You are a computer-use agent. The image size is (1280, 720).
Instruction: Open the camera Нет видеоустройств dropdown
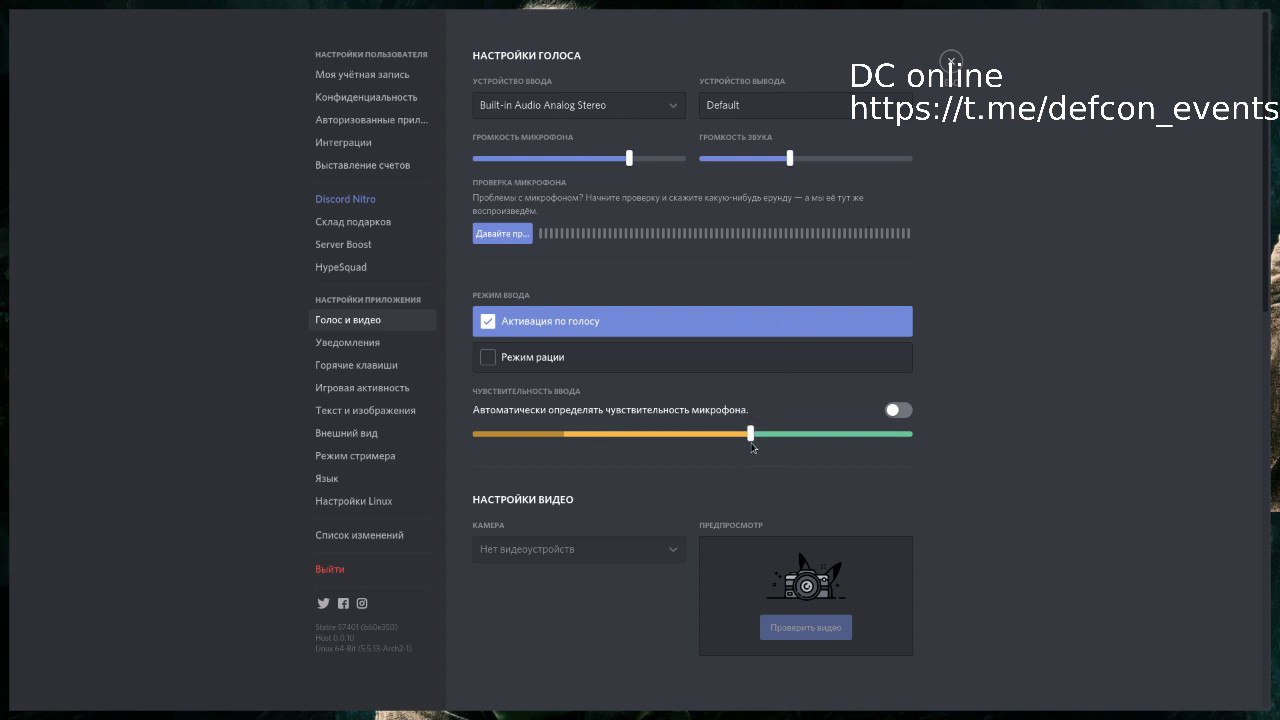click(579, 549)
